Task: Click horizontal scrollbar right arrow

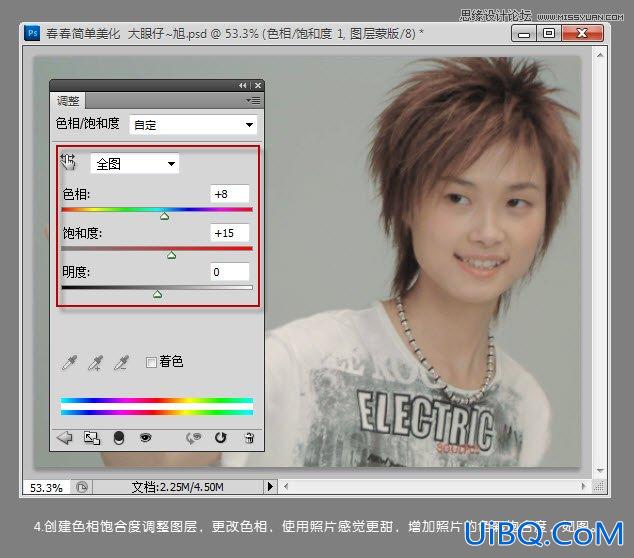Action: (x=583, y=486)
